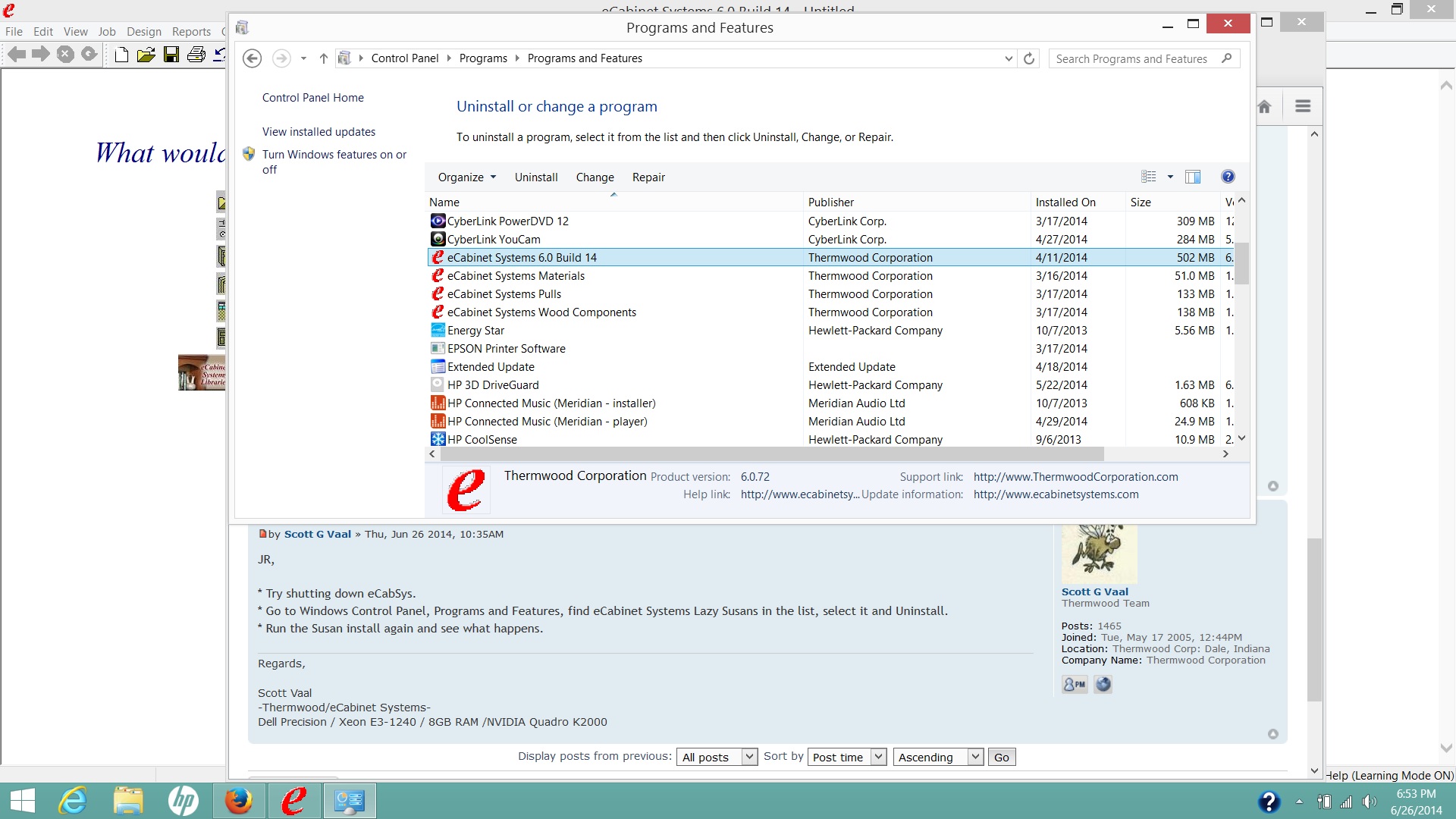The image size is (1456, 819).
Task: Open the All posts dropdown
Action: (x=717, y=757)
